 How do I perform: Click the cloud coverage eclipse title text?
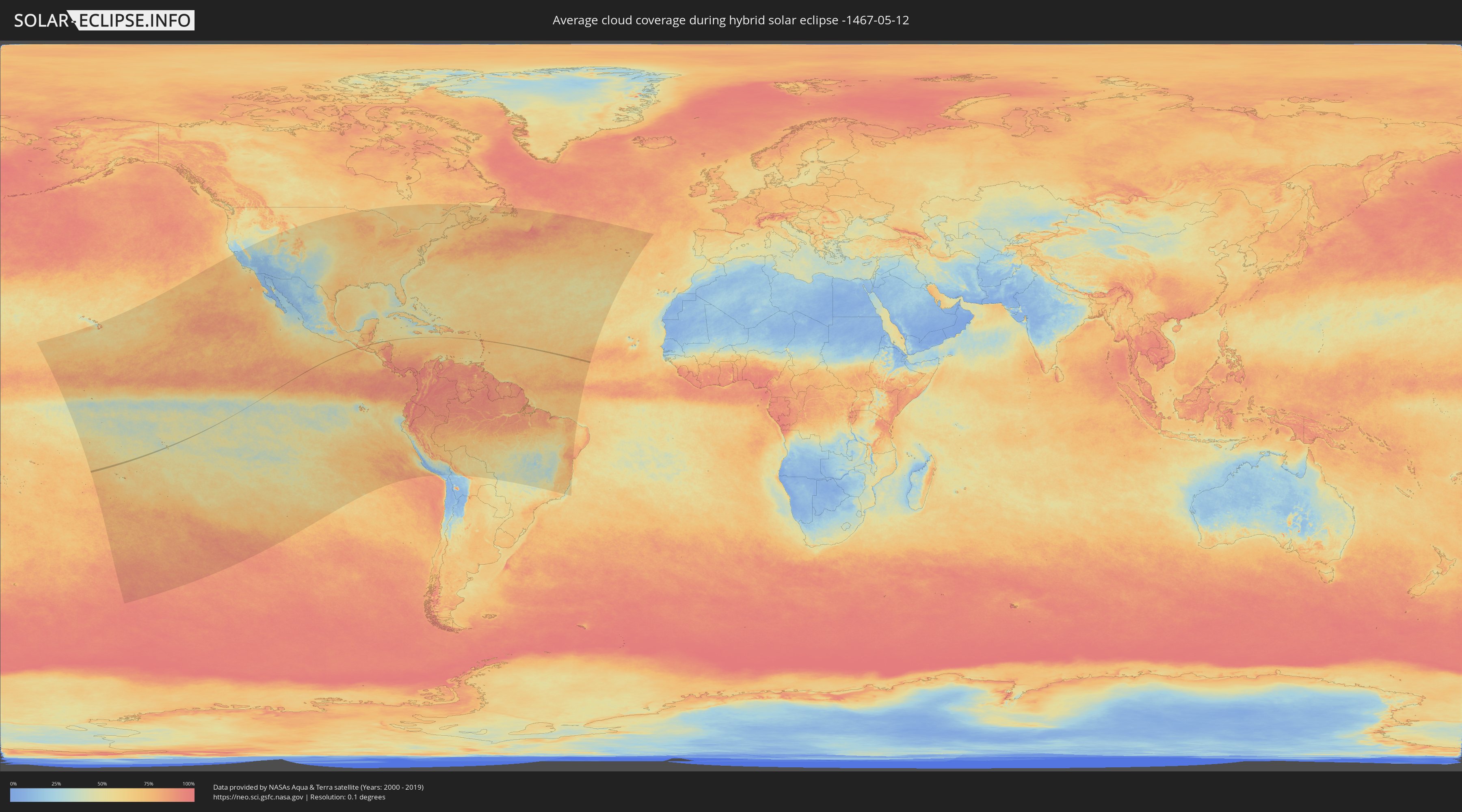click(731, 20)
